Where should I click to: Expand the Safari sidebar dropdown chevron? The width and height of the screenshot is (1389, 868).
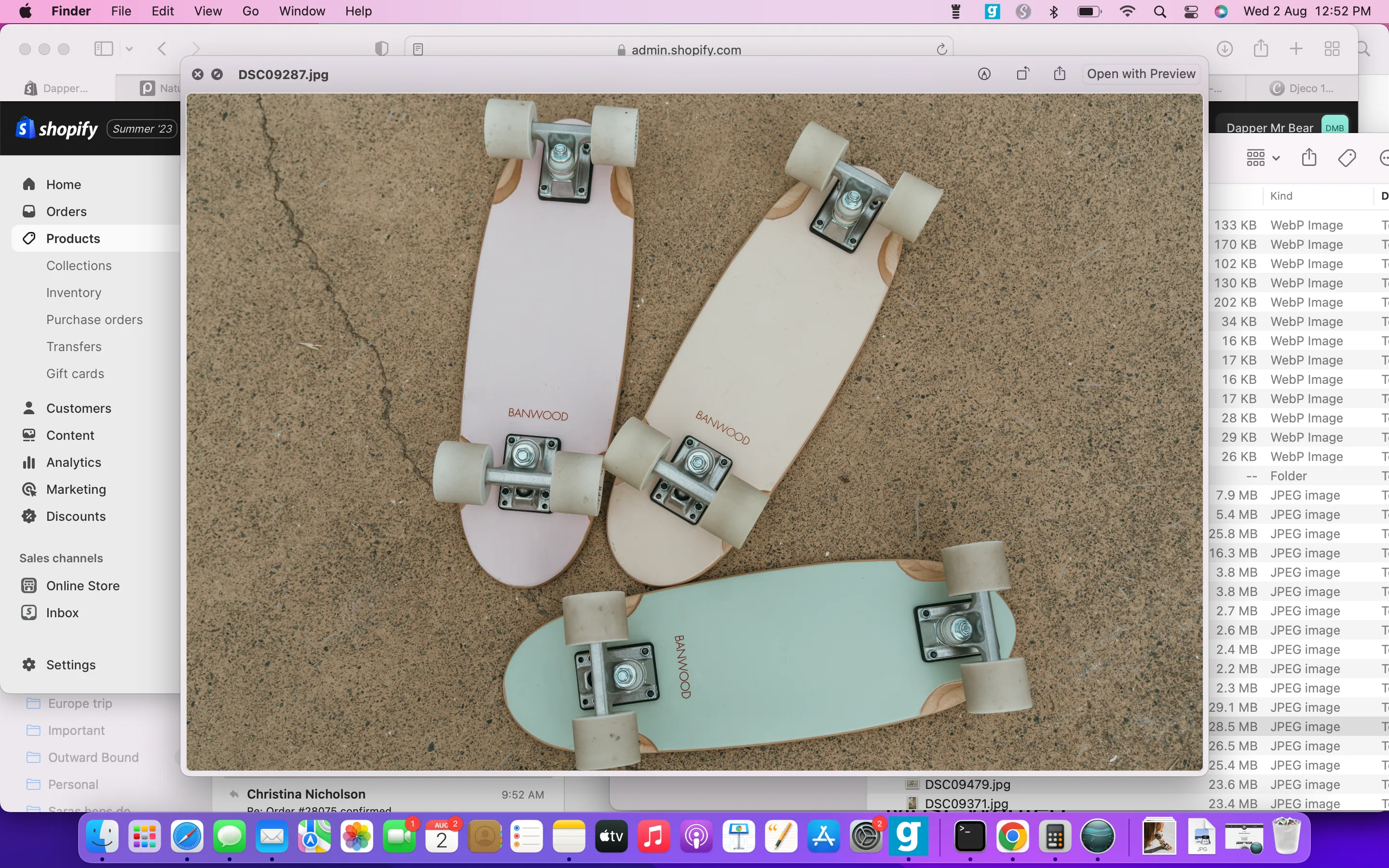click(x=129, y=49)
